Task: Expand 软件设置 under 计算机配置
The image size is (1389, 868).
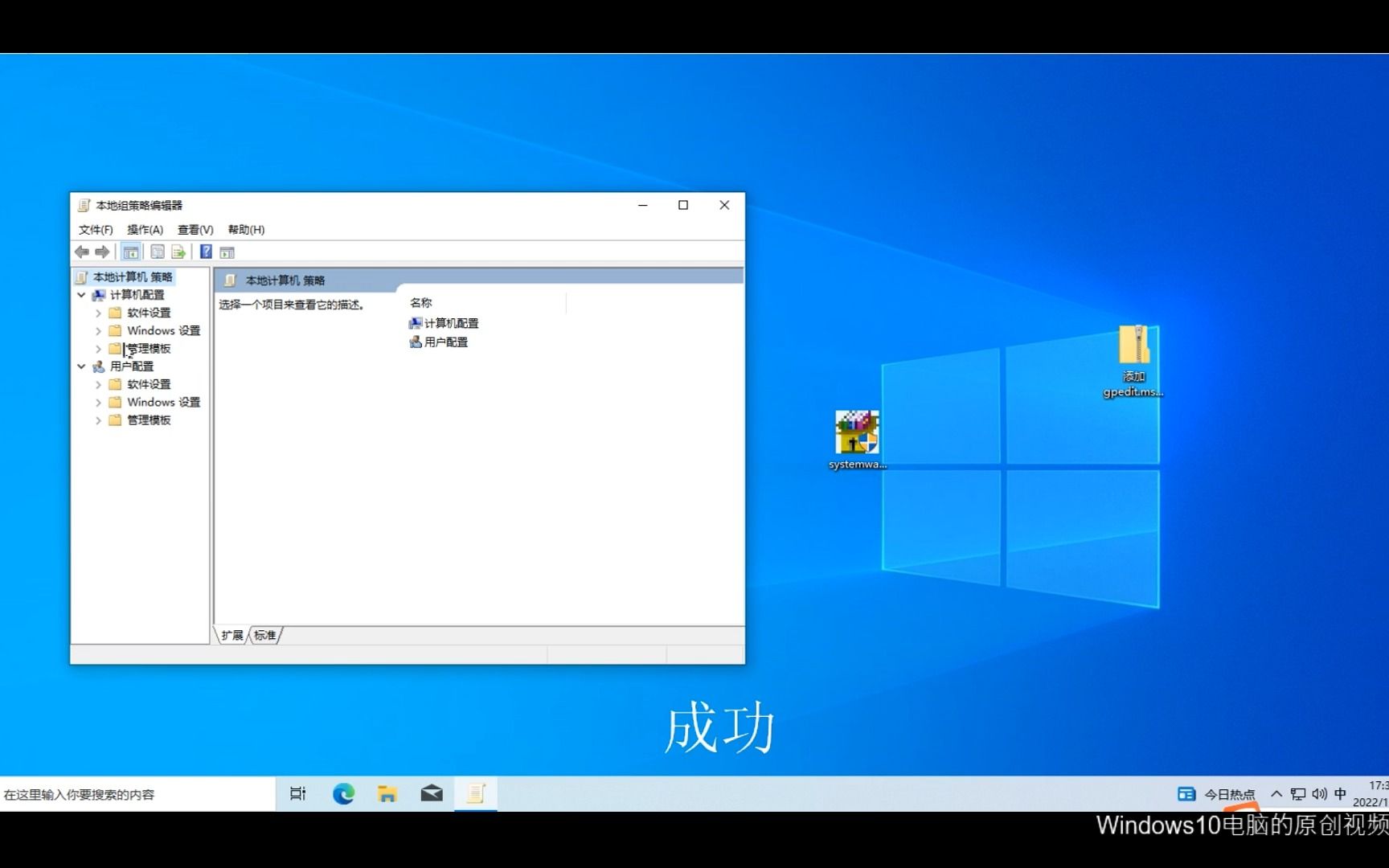Action: coord(98,313)
